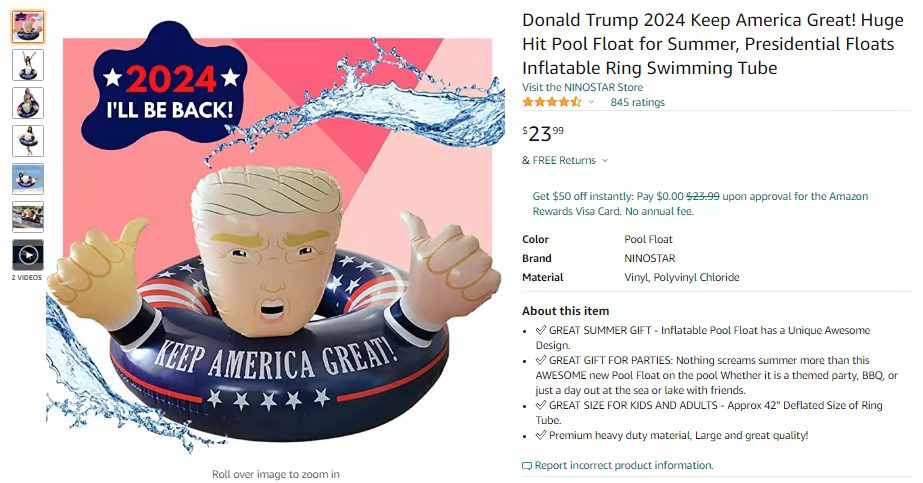Expand the FREE Returns dropdown arrow
The image size is (923, 483).
[x=605, y=160]
